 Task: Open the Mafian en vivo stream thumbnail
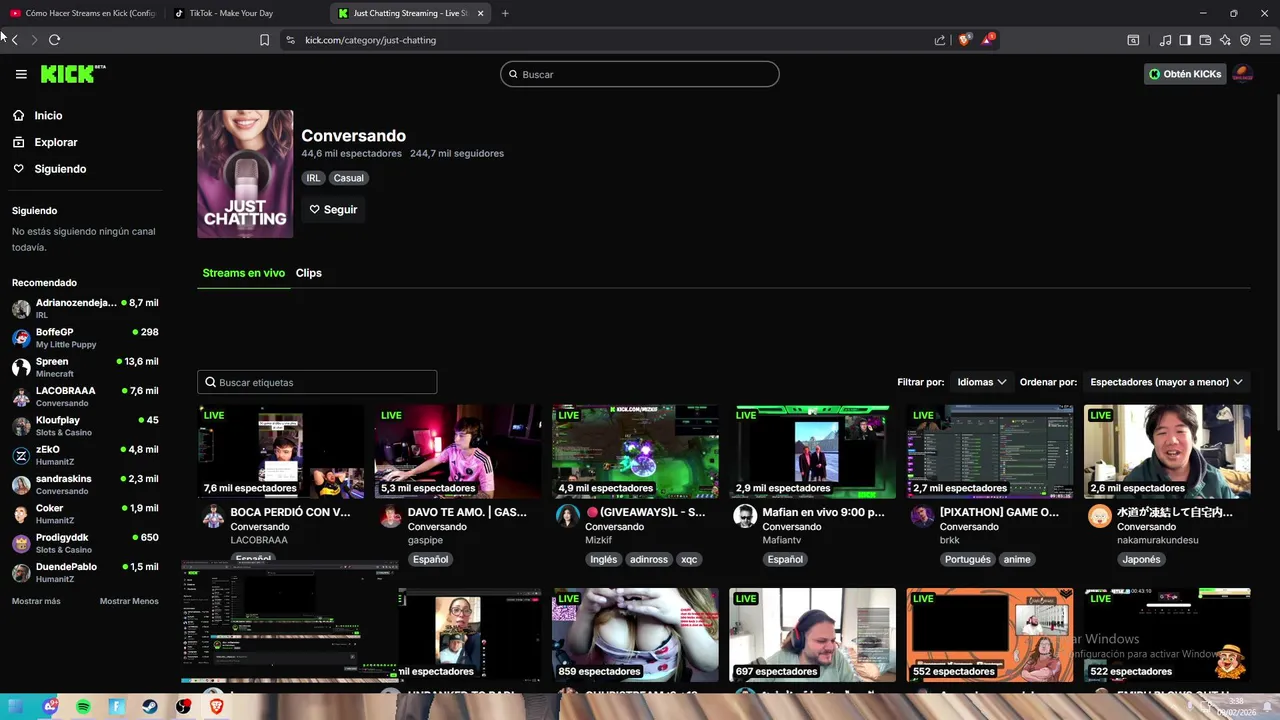point(813,451)
